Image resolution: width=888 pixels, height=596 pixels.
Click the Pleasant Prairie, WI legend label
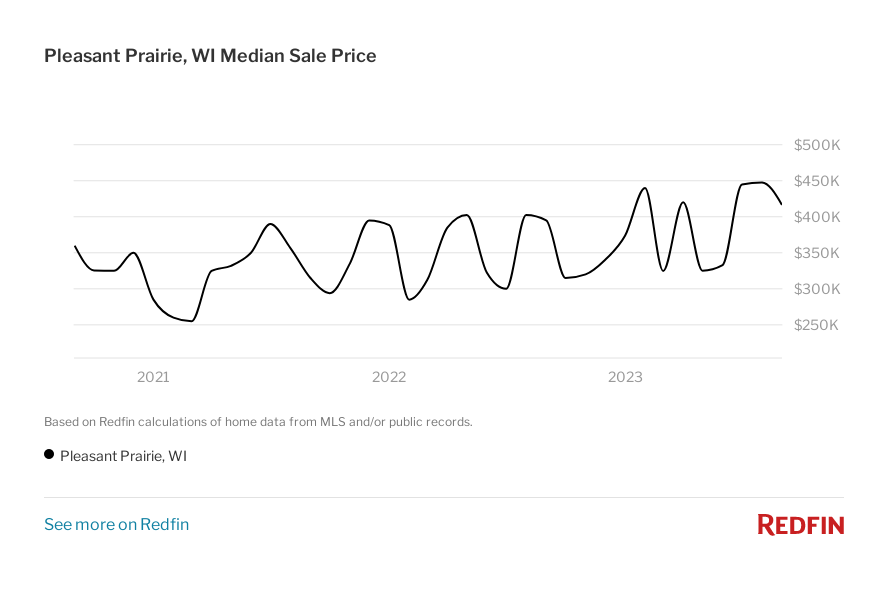(x=123, y=456)
